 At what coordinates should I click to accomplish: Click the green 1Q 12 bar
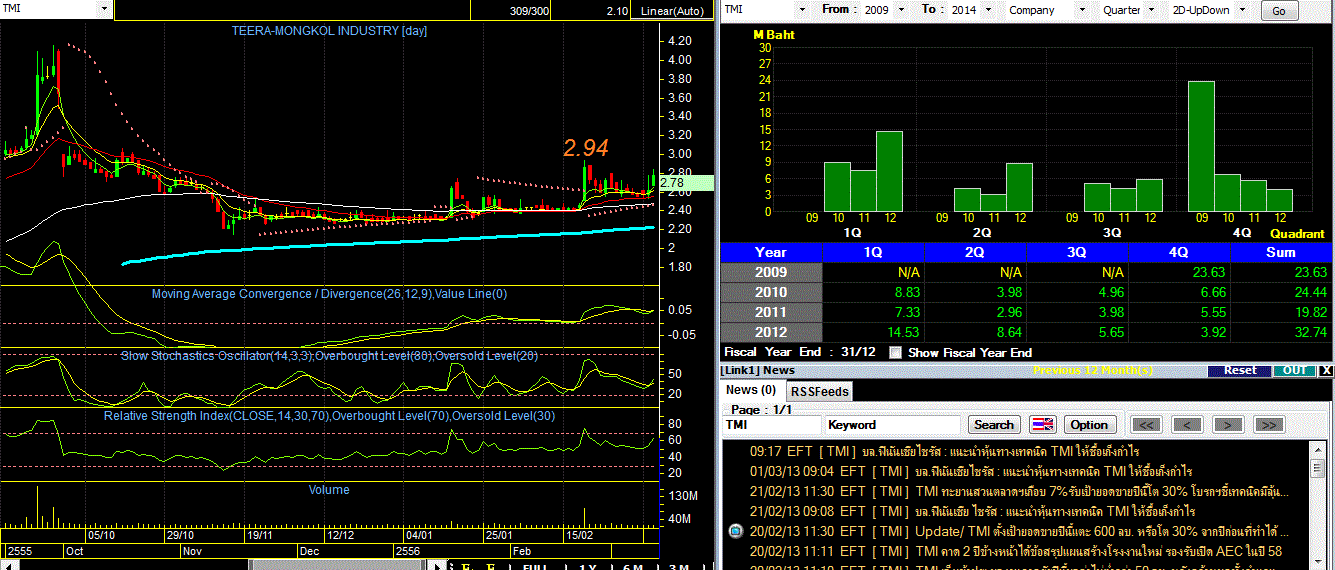point(889,171)
